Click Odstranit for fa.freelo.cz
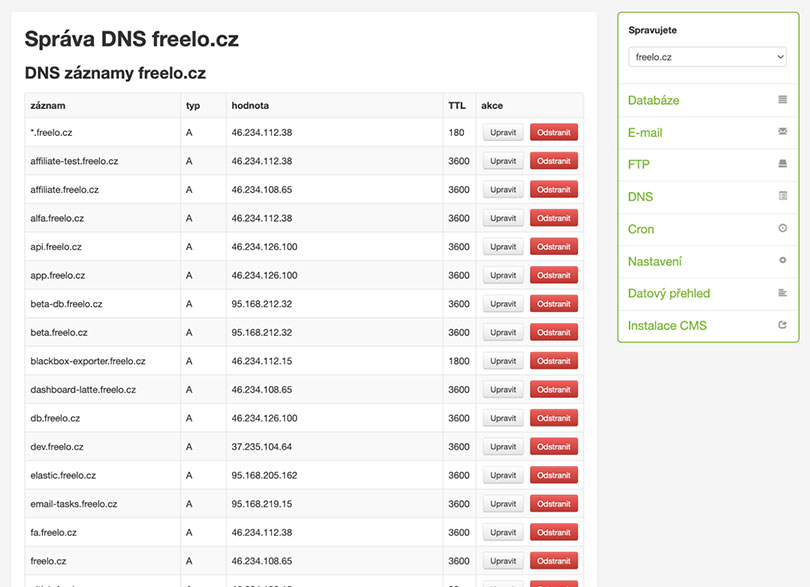Screen dimensions: 810x587 pyautogui.click(x=554, y=532)
